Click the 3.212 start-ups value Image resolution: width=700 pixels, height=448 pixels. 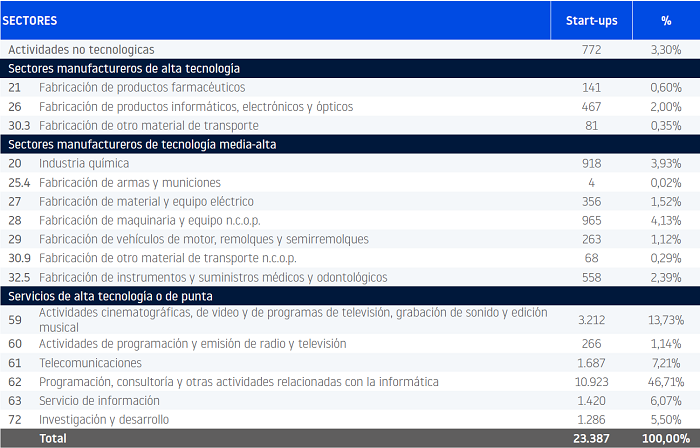[x=591, y=320]
